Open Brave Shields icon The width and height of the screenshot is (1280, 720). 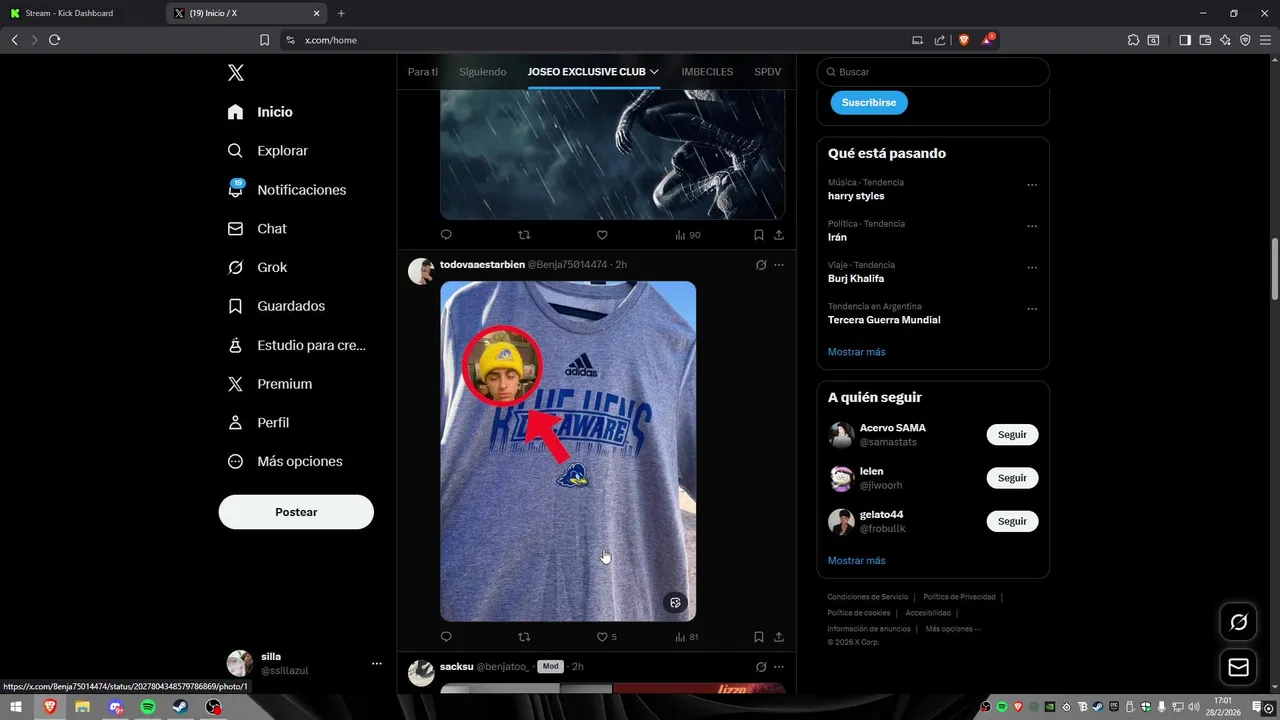(x=964, y=40)
